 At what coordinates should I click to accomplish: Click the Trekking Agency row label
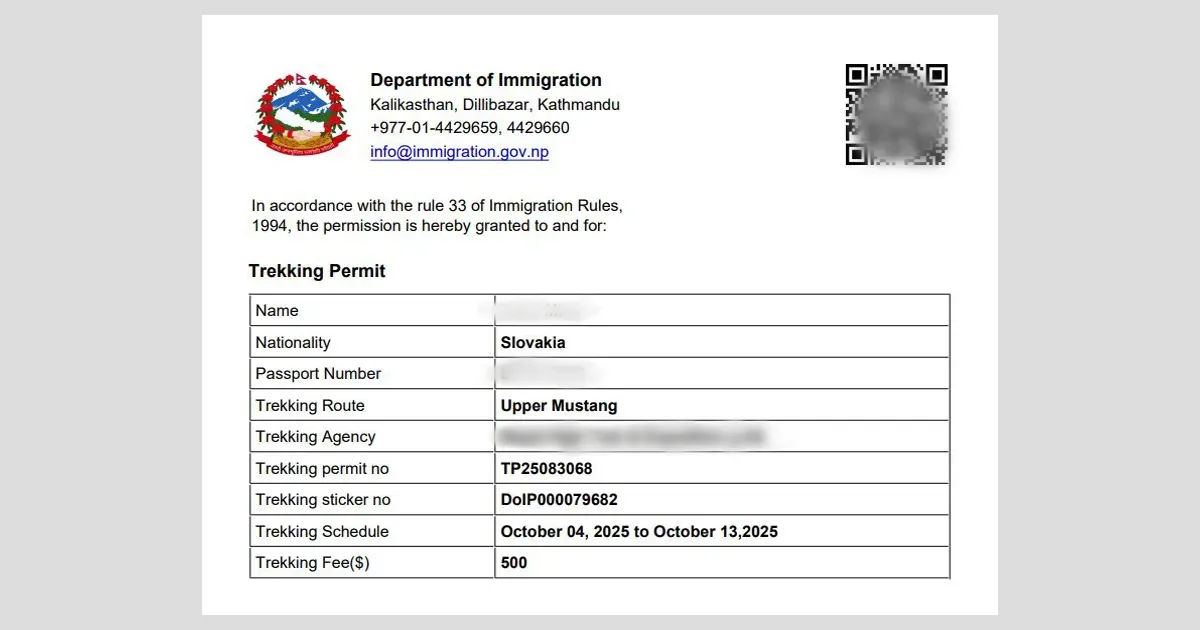[x=315, y=437]
